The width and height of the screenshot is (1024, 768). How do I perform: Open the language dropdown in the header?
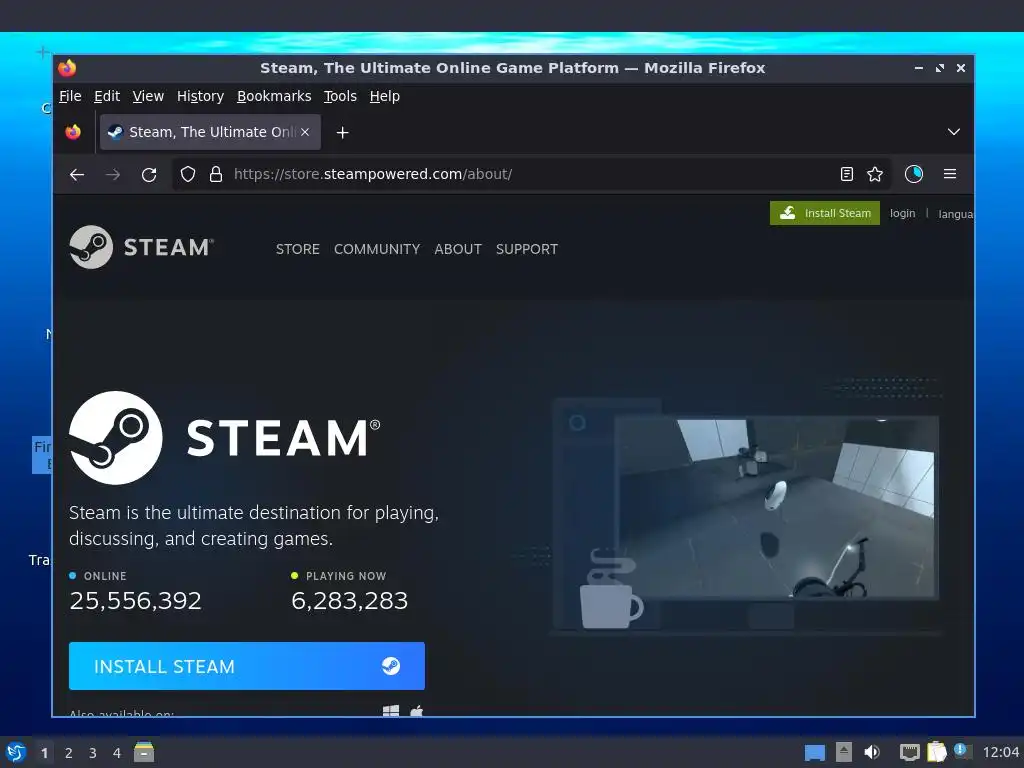click(x=955, y=214)
